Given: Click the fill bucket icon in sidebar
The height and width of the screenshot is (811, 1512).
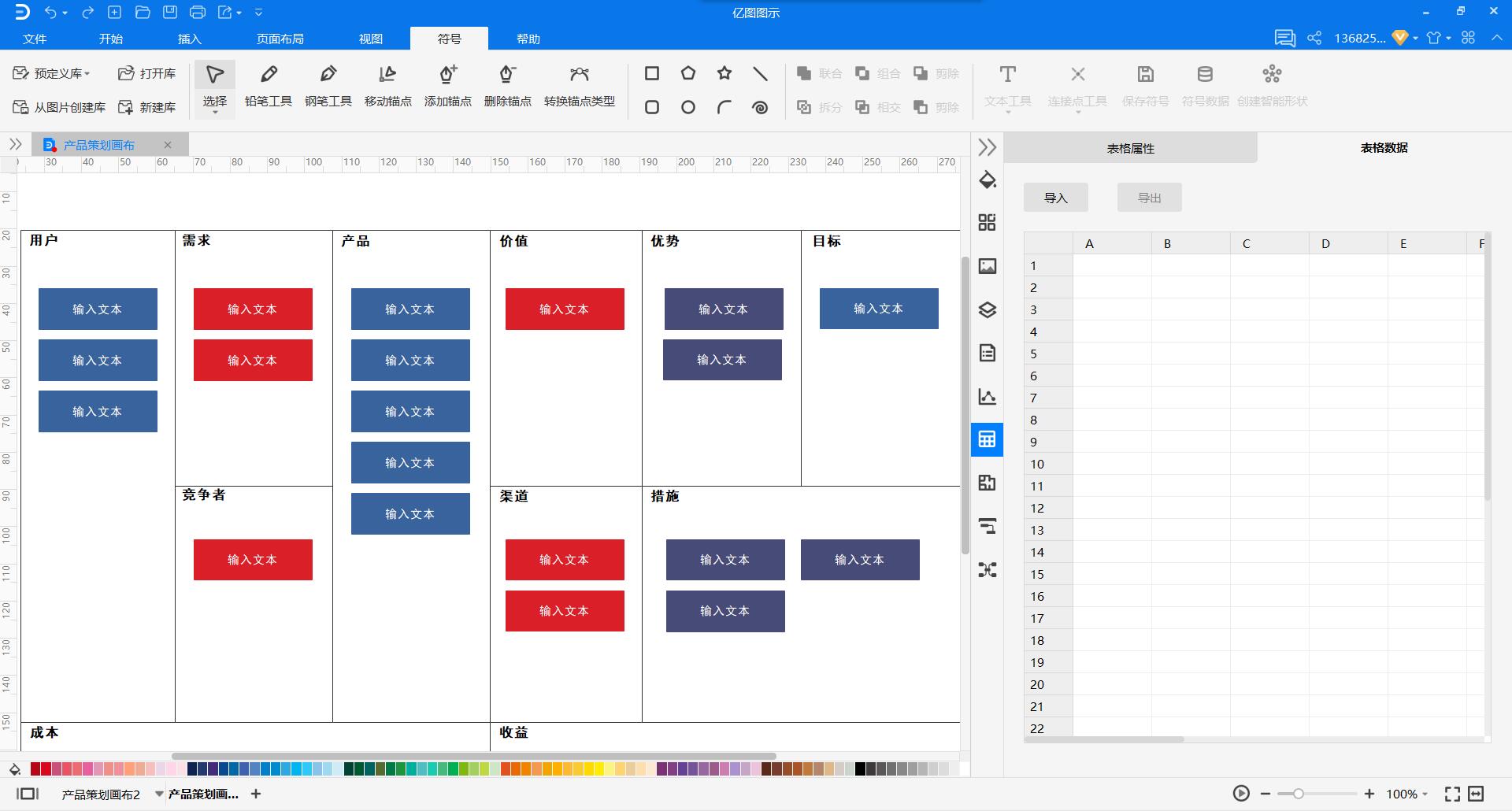Looking at the screenshot, I should 987,180.
